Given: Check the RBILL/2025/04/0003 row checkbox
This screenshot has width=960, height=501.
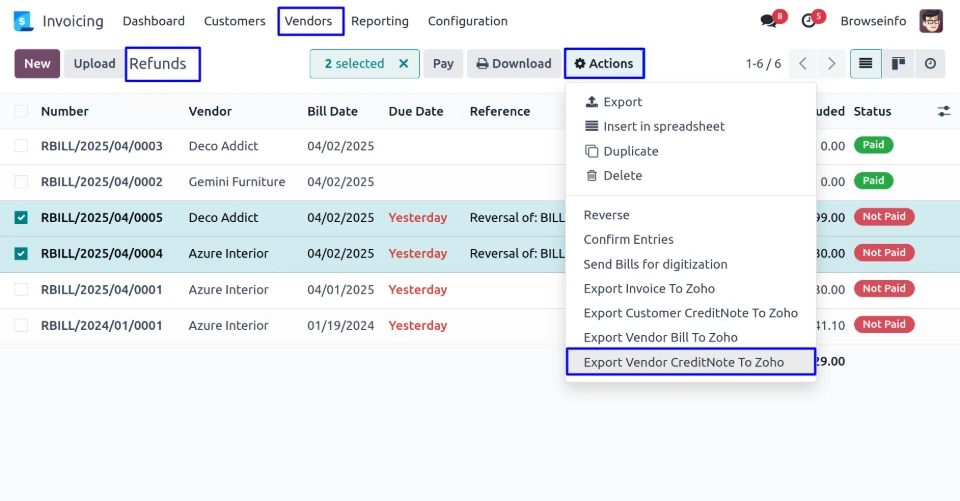Looking at the screenshot, I should click(21, 146).
